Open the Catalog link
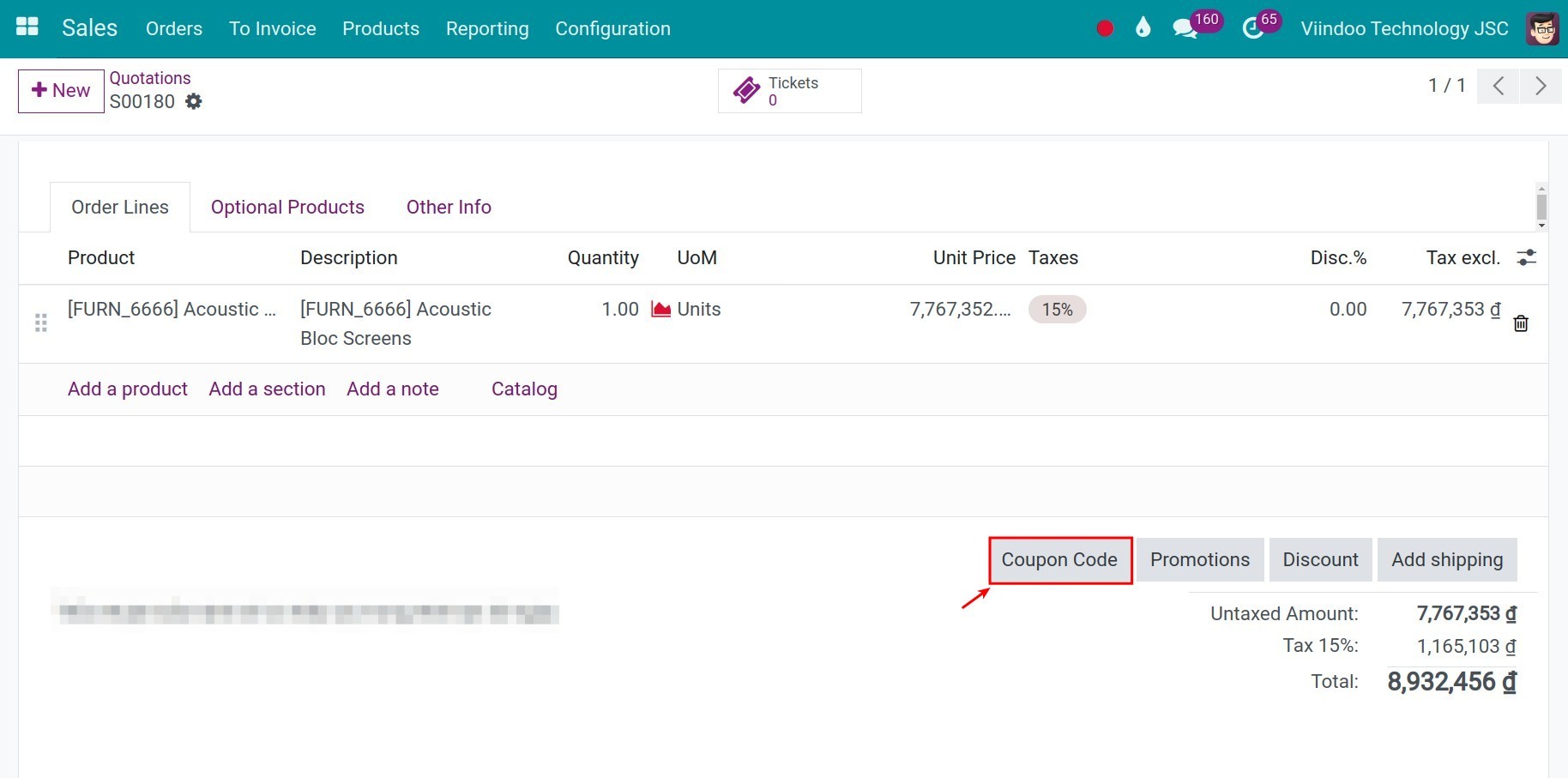This screenshot has height=778, width=1568. click(x=524, y=389)
